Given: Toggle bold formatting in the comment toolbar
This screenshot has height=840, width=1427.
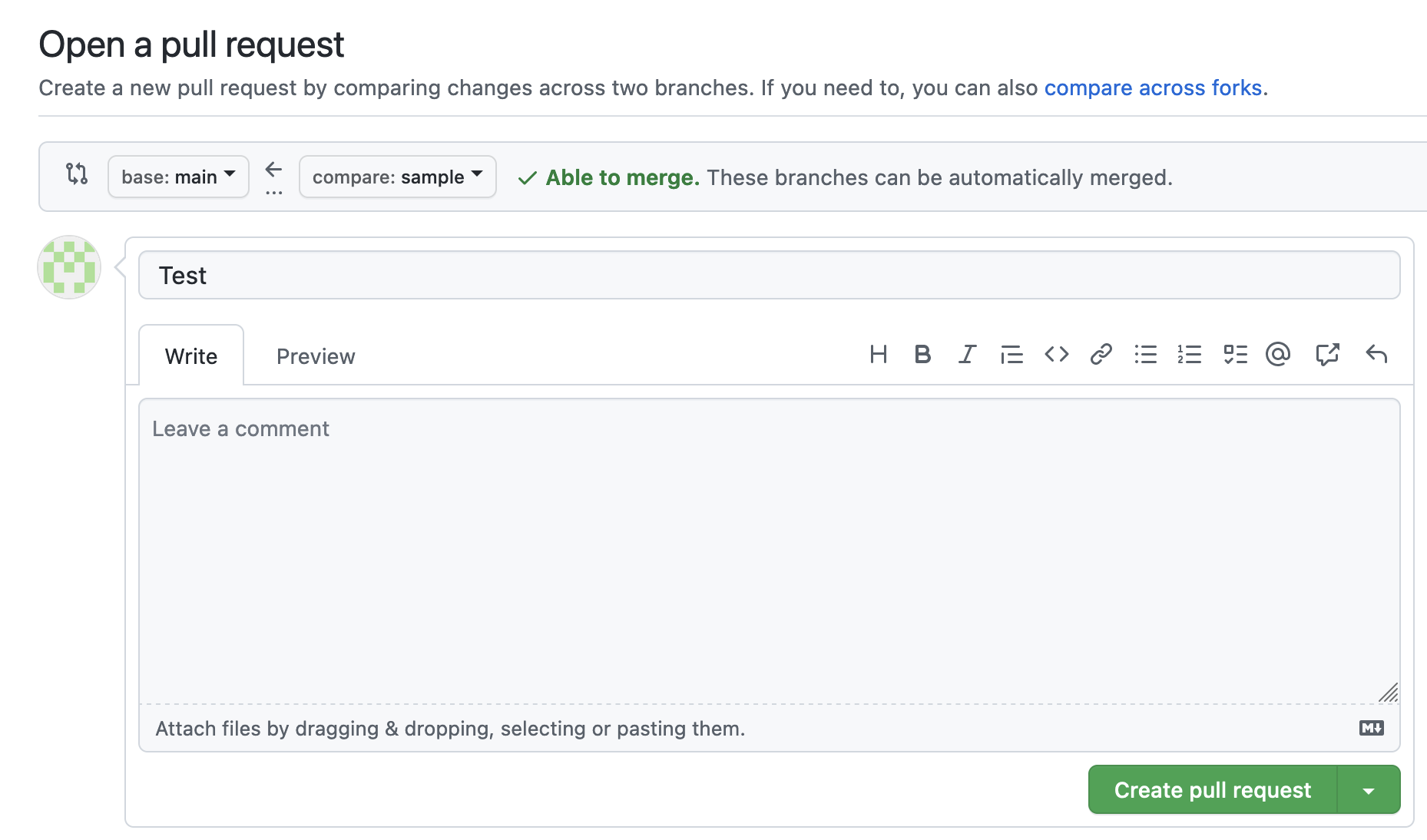Looking at the screenshot, I should pos(922,354).
